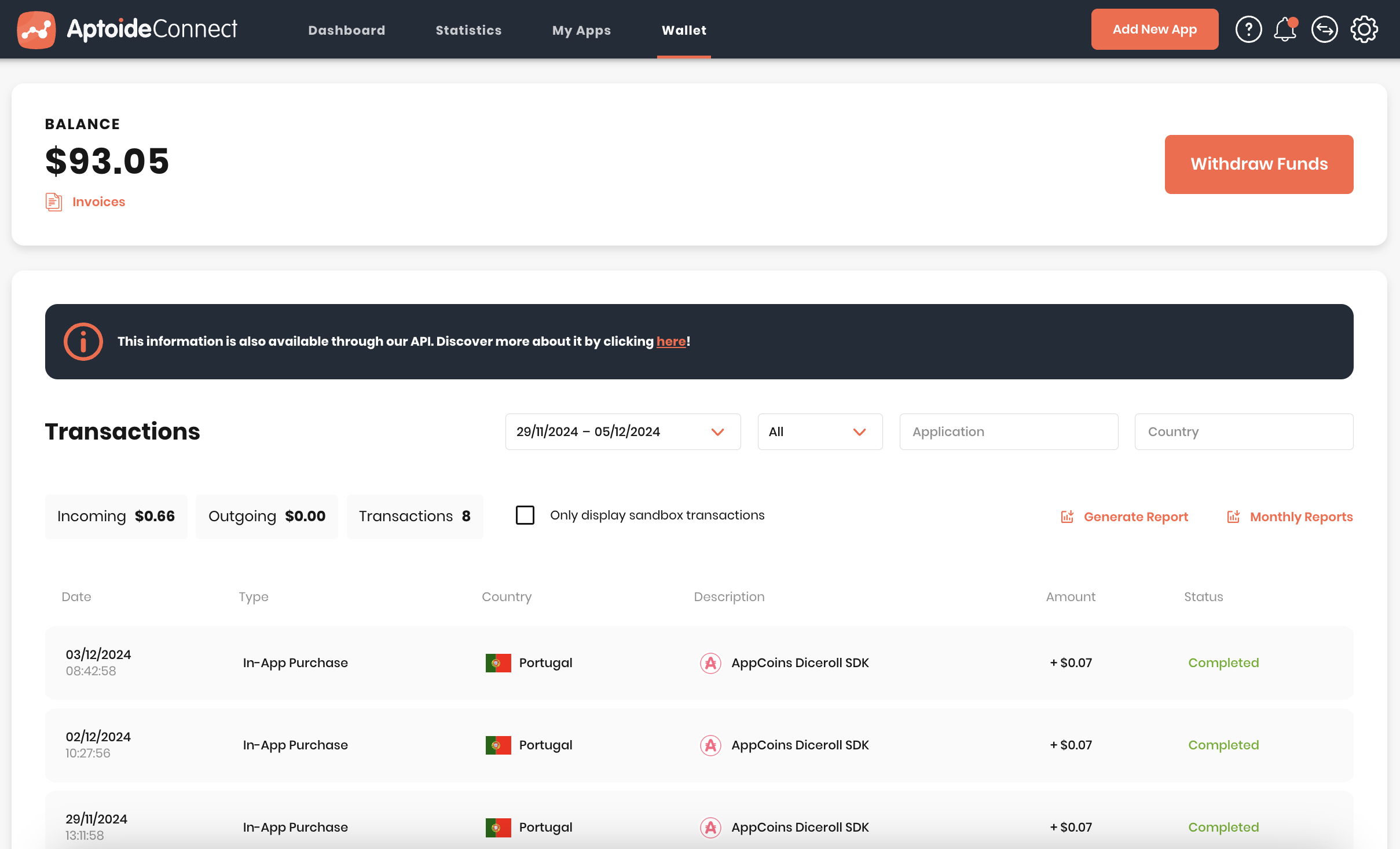Go to the My Apps tab
1400x849 pixels.
(x=581, y=30)
